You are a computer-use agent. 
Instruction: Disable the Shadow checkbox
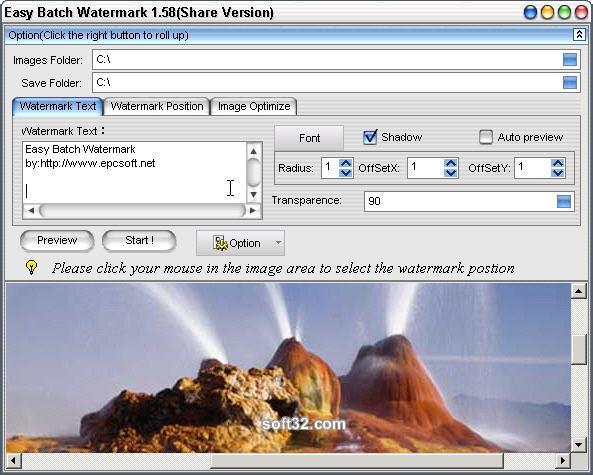tap(370, 137)
